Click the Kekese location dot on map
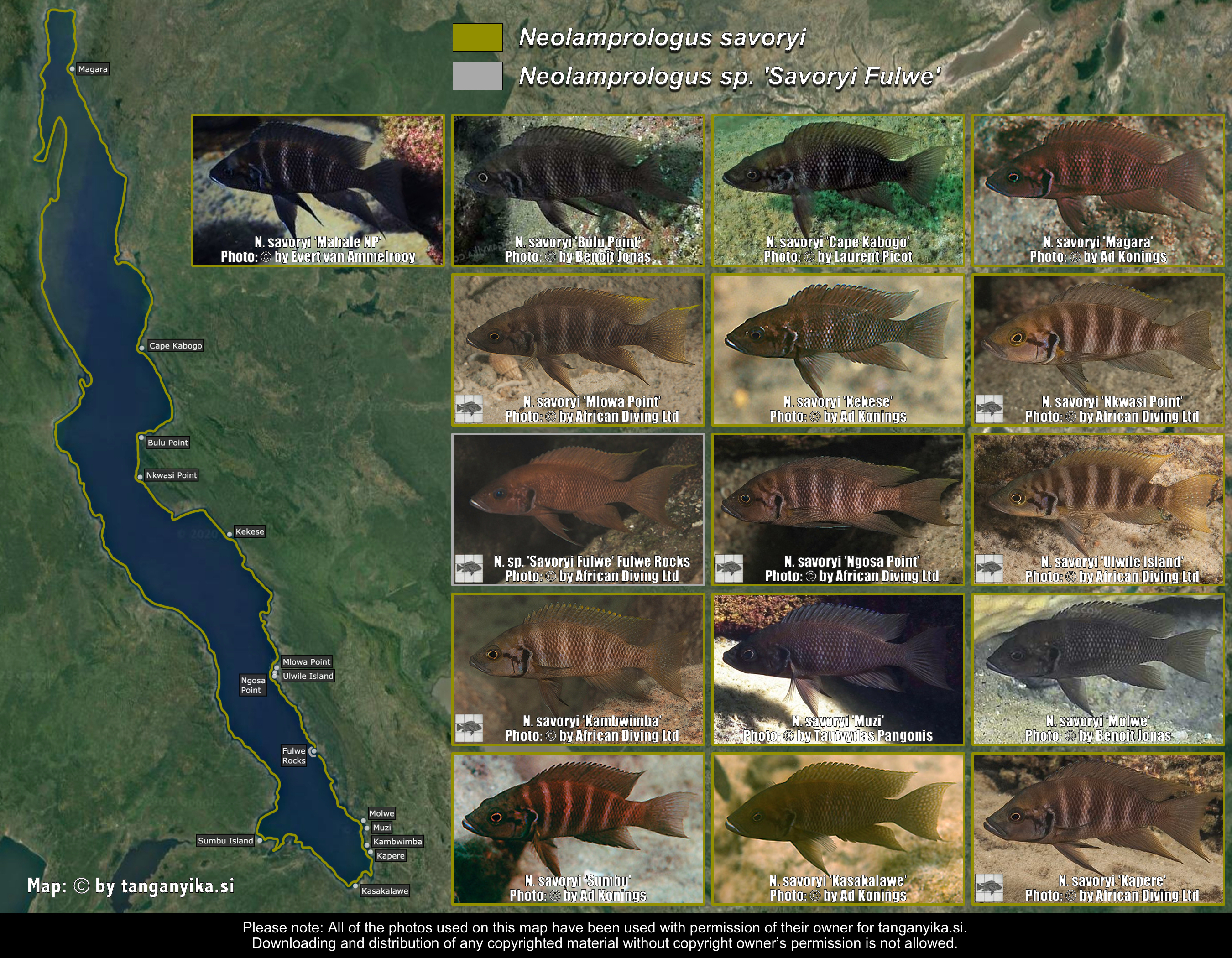Viewport: 1232px width, 958px height. coord(229,534)
